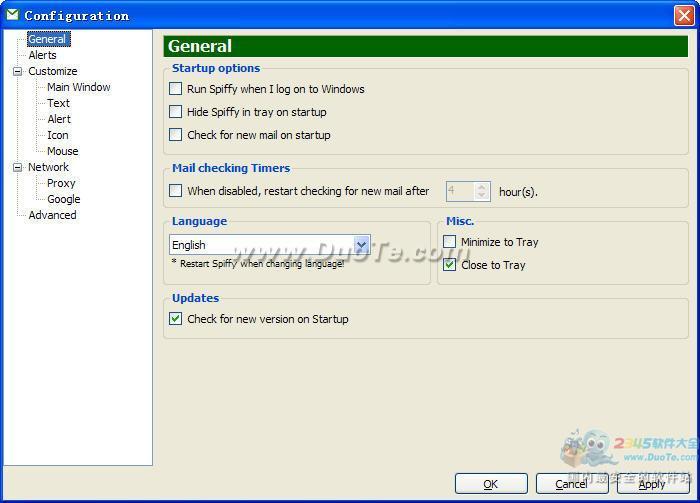Viewport: 700px width, 503px height.
Task: Enable Run Spiffy when I log on
Action: click(x=175, y=88)
